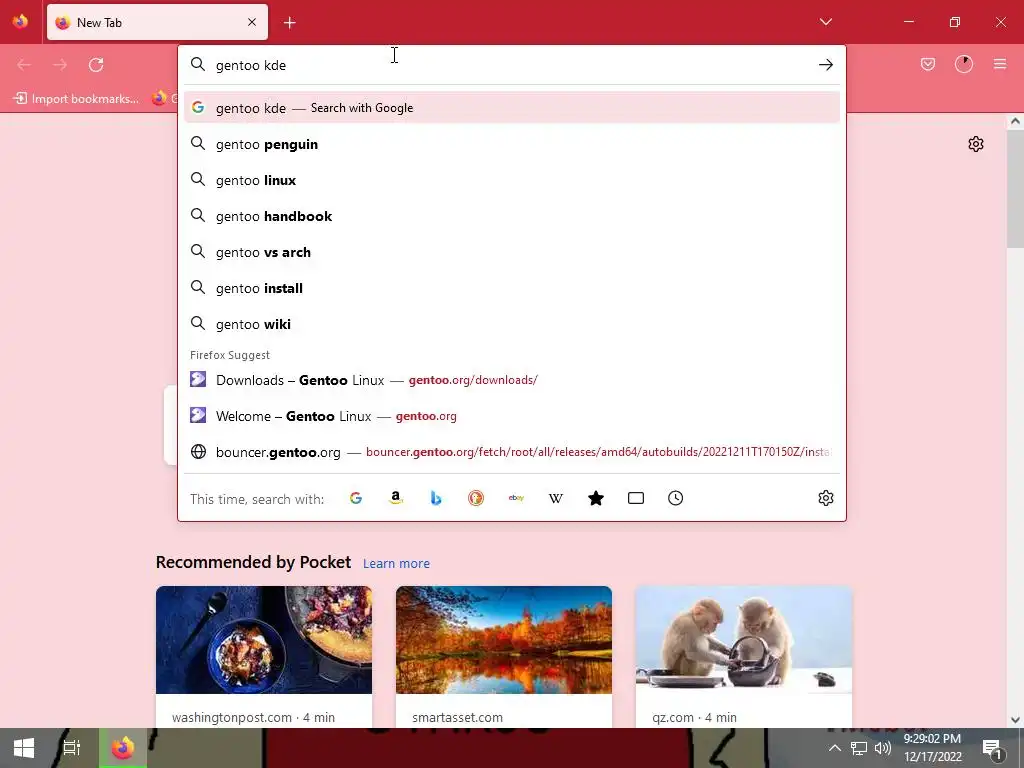The width and height of the screenshot is (1024, 768).
Task: Open the volume tray icon
Action: click(883, 748)
